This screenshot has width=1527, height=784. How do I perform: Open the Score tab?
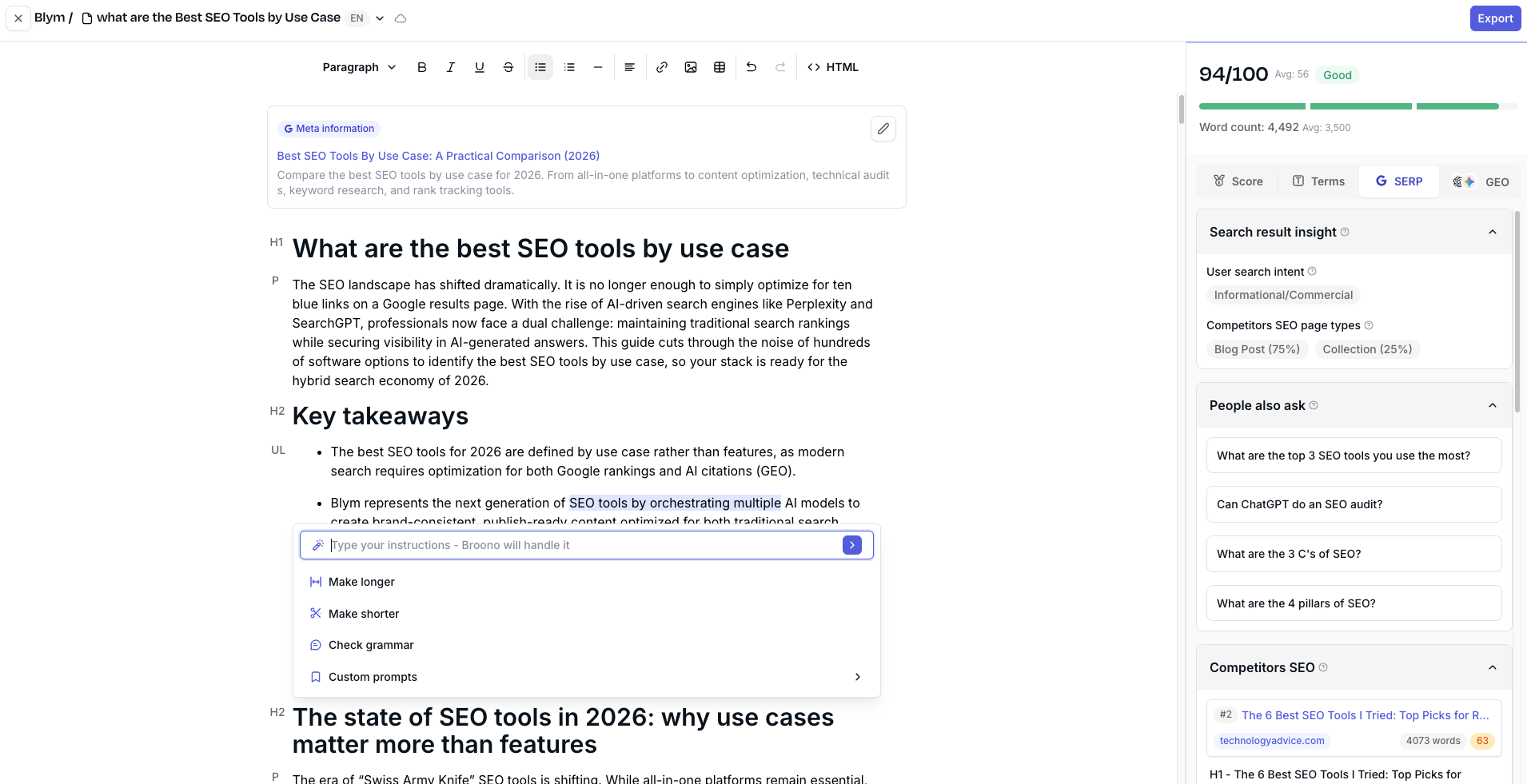(x=1238, y=181)
